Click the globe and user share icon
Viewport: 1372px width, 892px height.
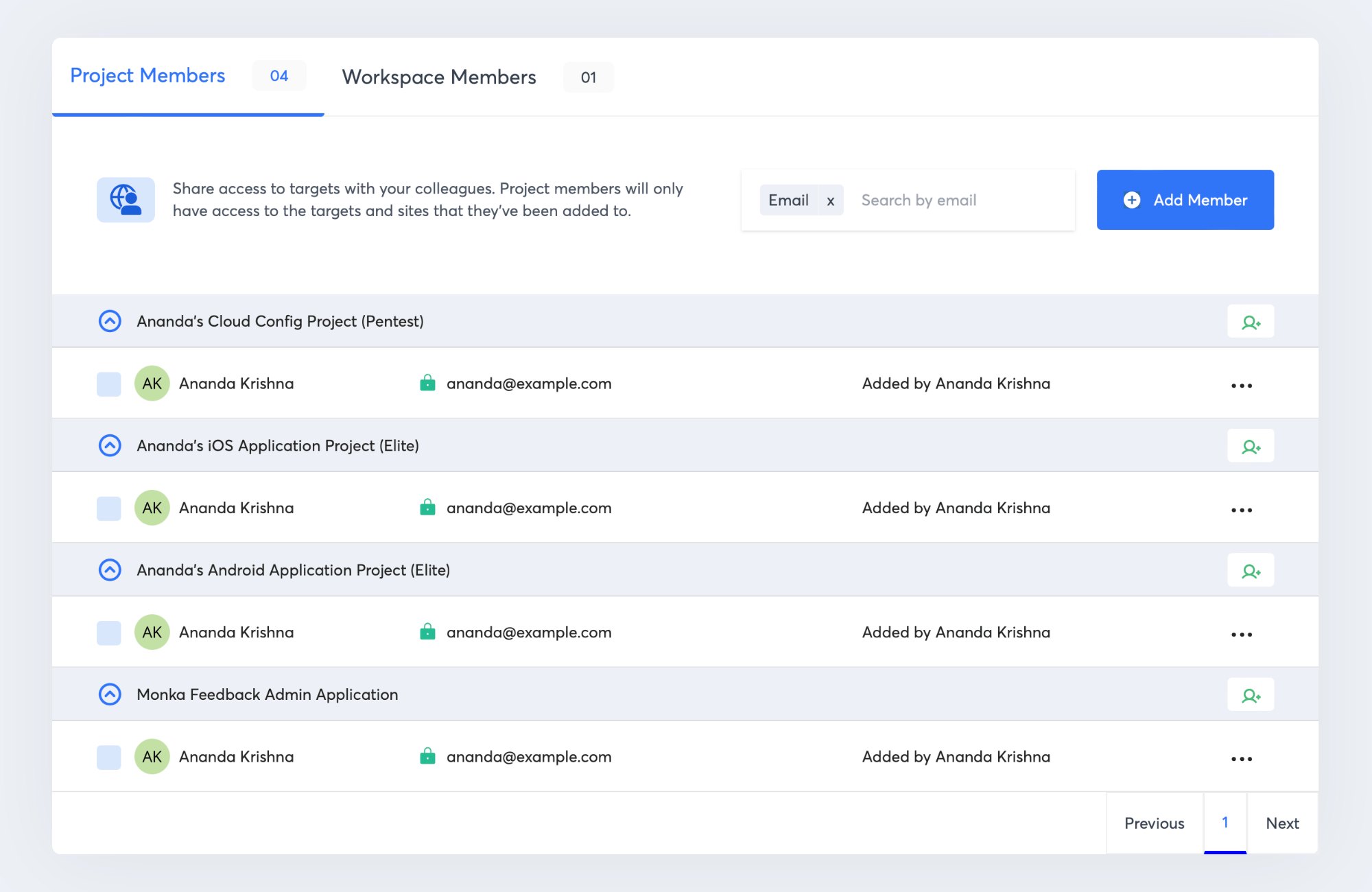tap(126, 200)
